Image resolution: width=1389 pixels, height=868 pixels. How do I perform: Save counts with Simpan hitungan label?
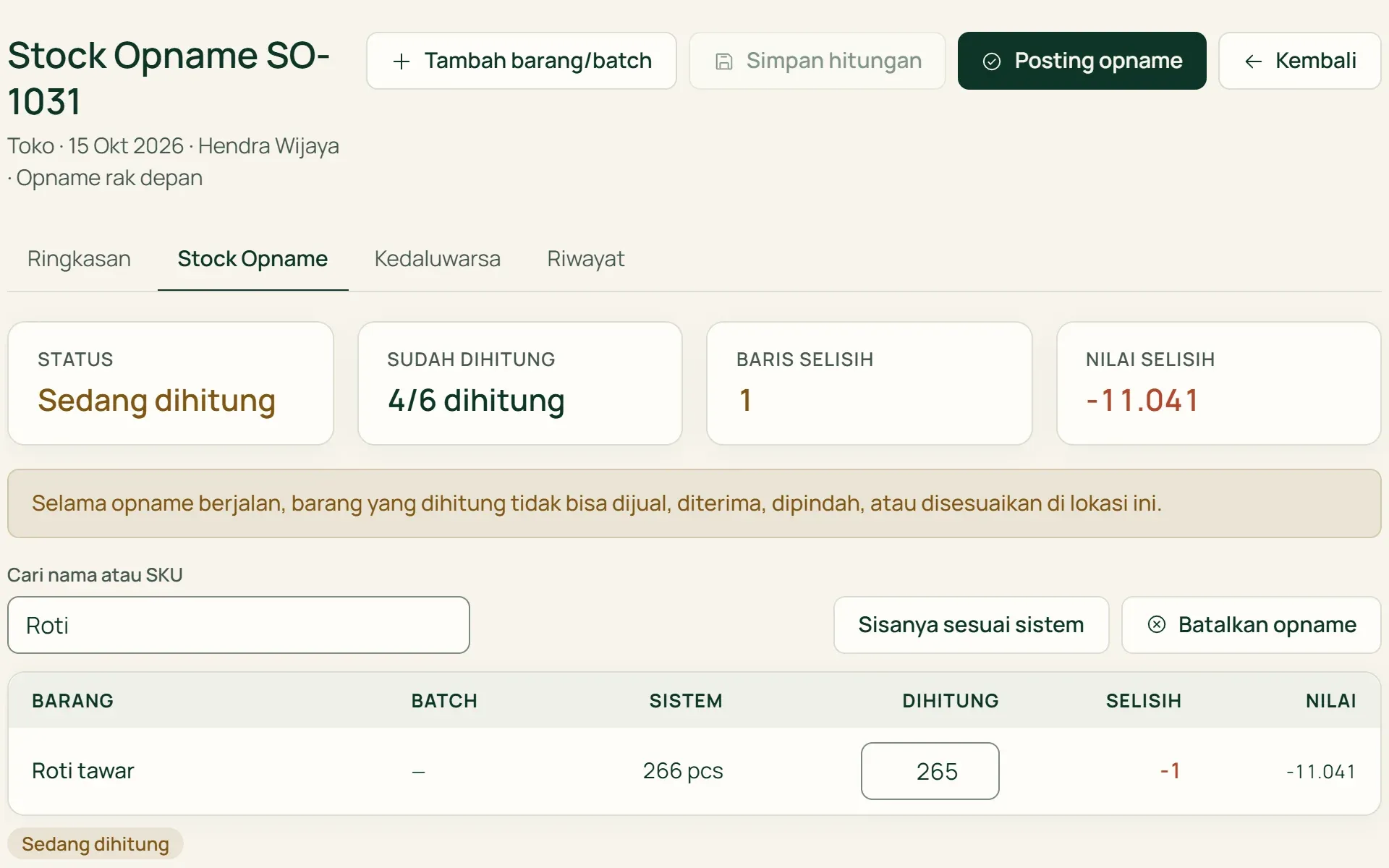click(x=834, y=61)
